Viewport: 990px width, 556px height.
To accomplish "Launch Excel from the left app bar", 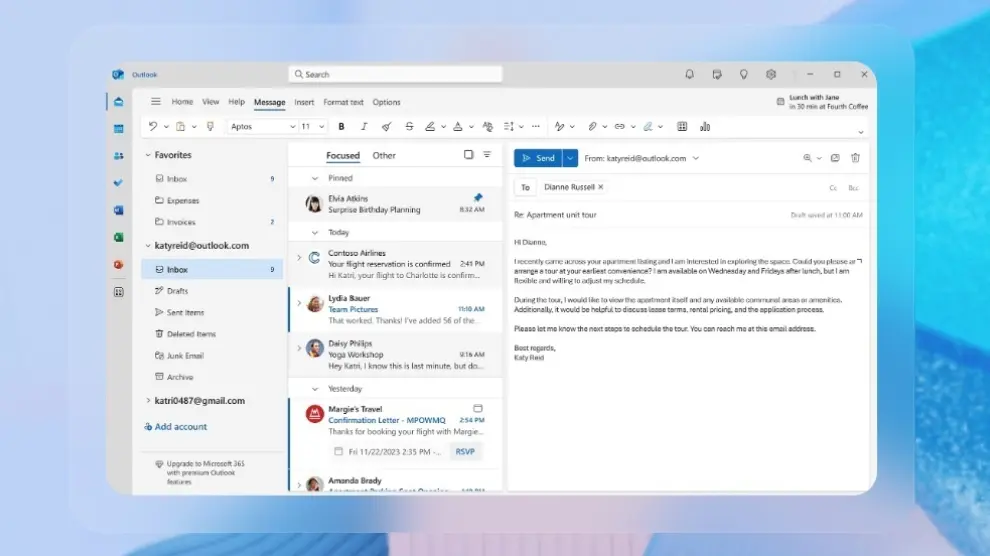I will 118,238.
